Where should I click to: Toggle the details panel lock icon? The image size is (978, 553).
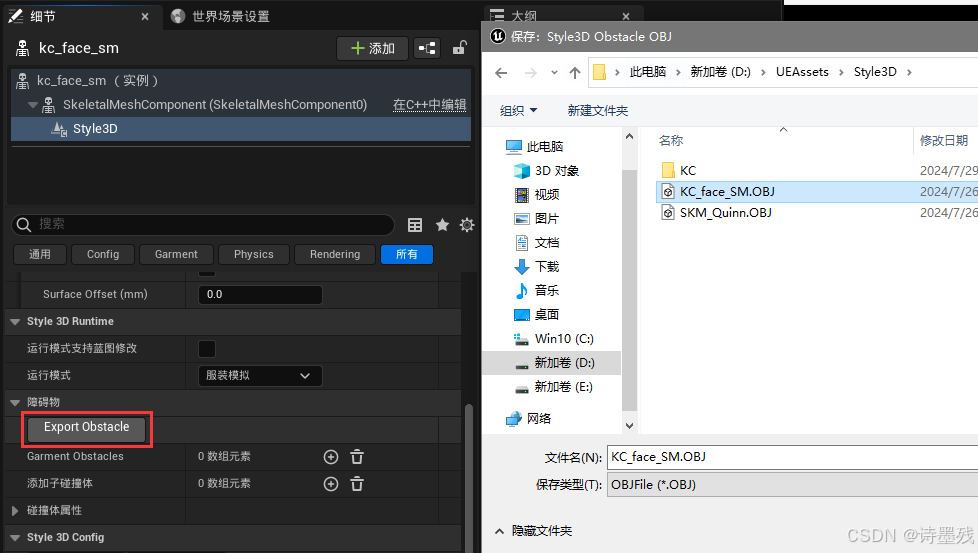click(x=460, y=48)
